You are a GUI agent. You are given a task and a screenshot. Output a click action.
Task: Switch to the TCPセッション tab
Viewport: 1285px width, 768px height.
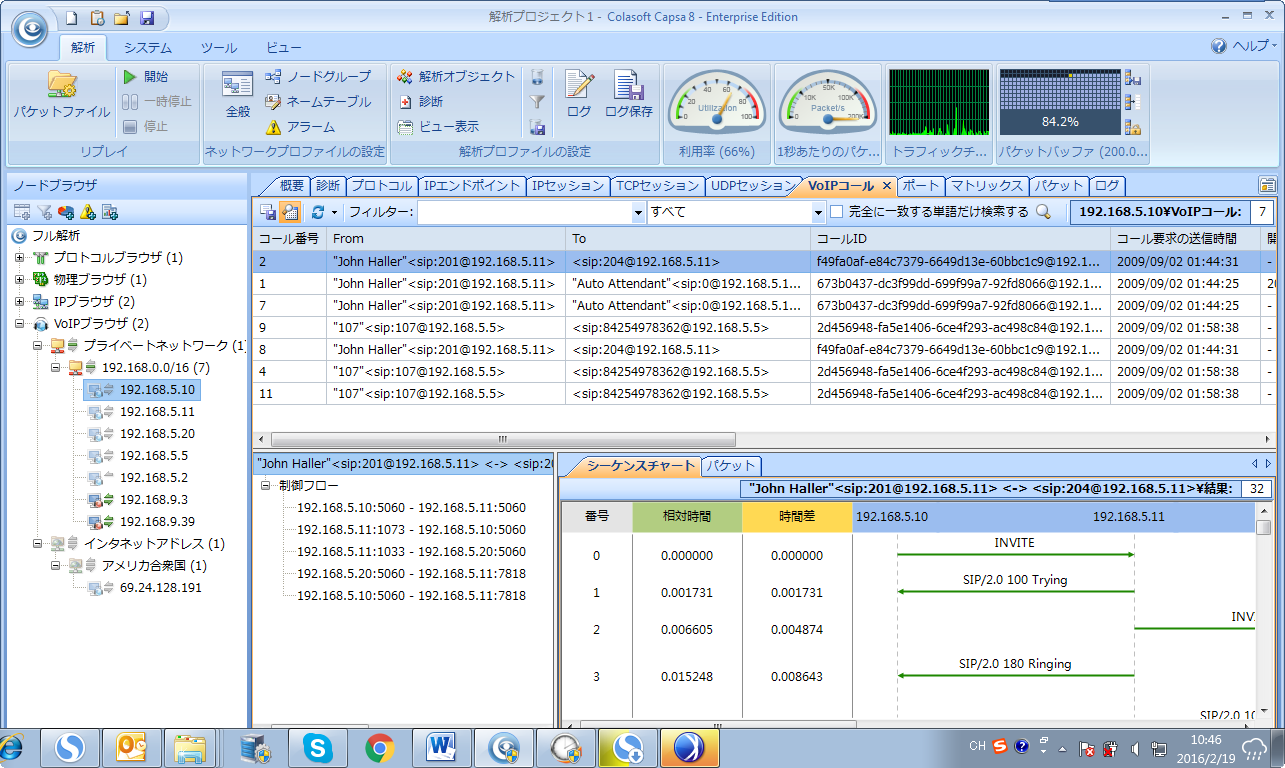coord(656,186)
